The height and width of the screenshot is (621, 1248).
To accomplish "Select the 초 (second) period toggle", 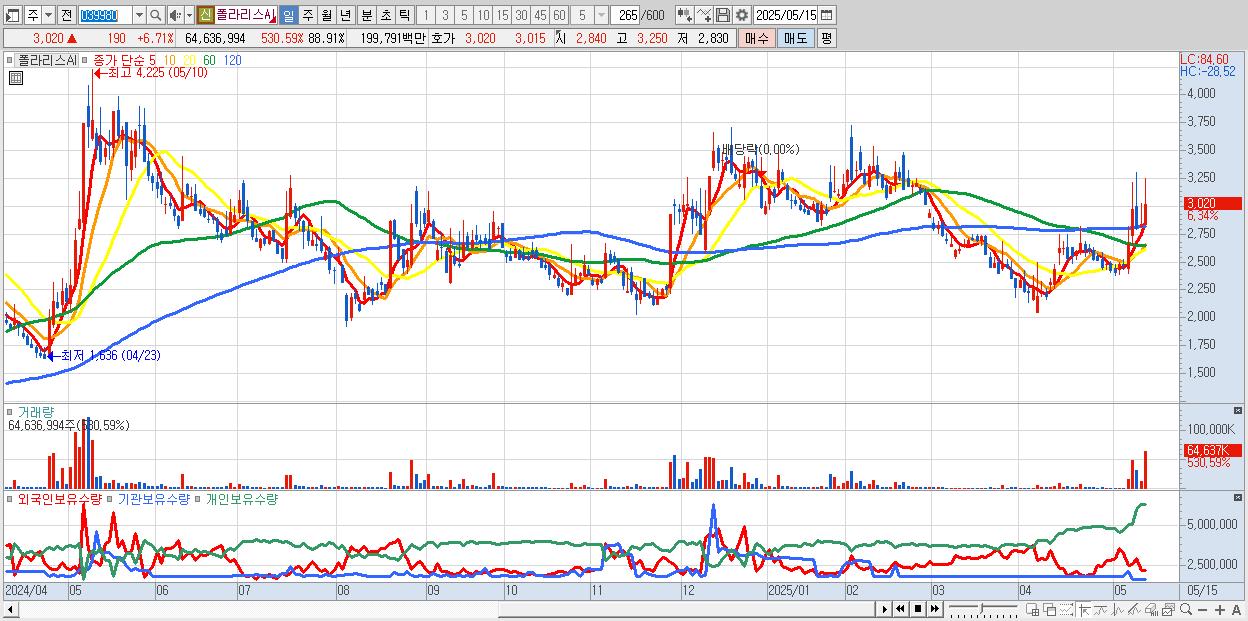I will (x=385, y=15).
